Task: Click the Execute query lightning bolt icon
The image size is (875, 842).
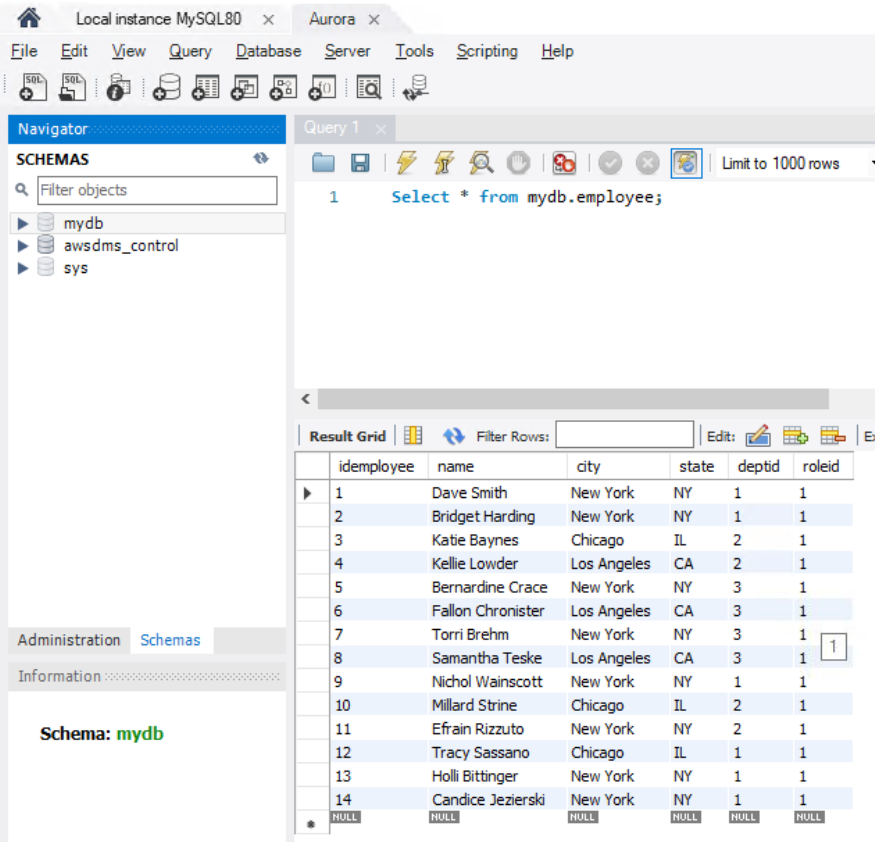Action: pos(406,163)
